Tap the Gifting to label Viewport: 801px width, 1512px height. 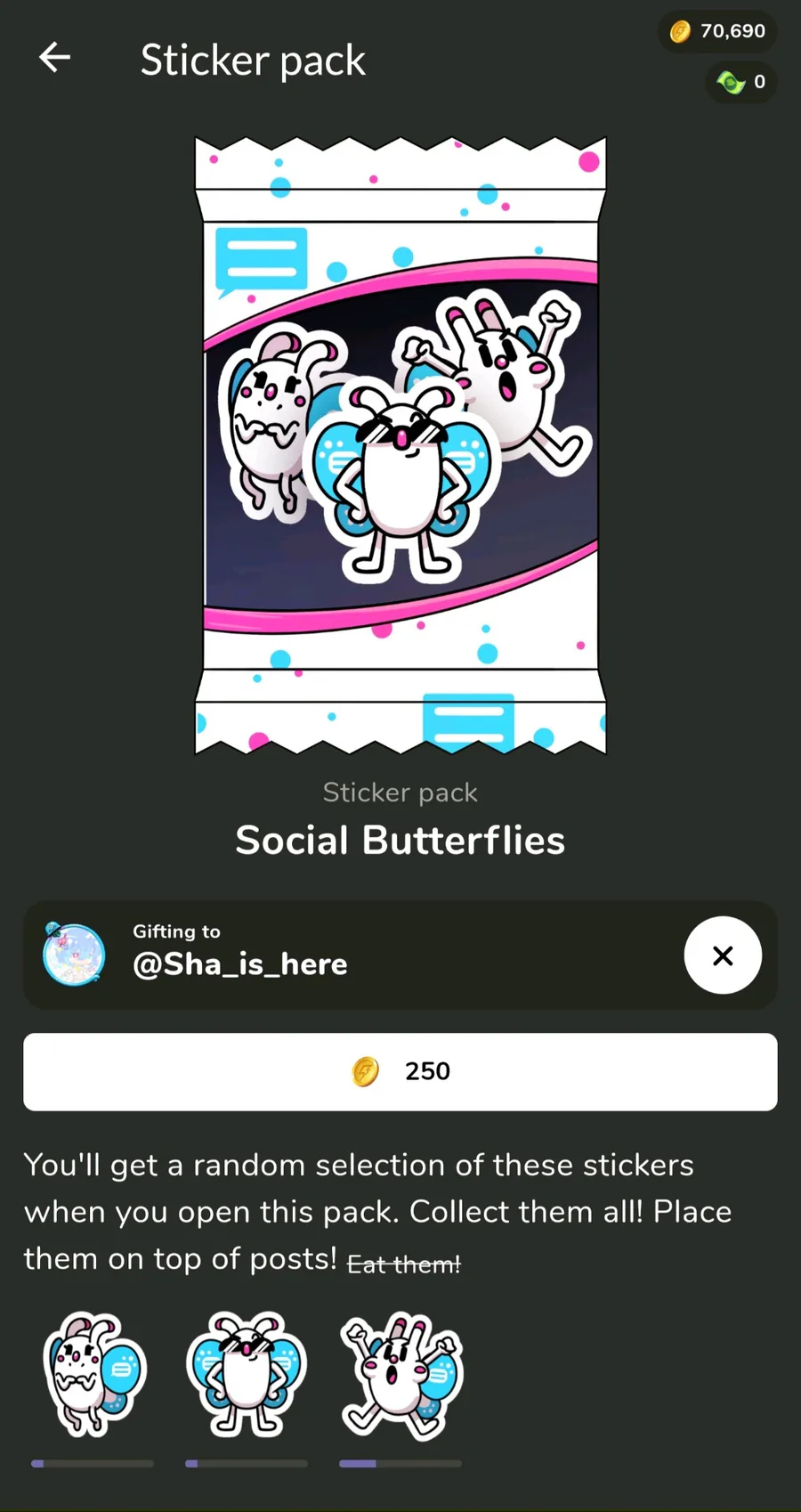pos(176,931)
